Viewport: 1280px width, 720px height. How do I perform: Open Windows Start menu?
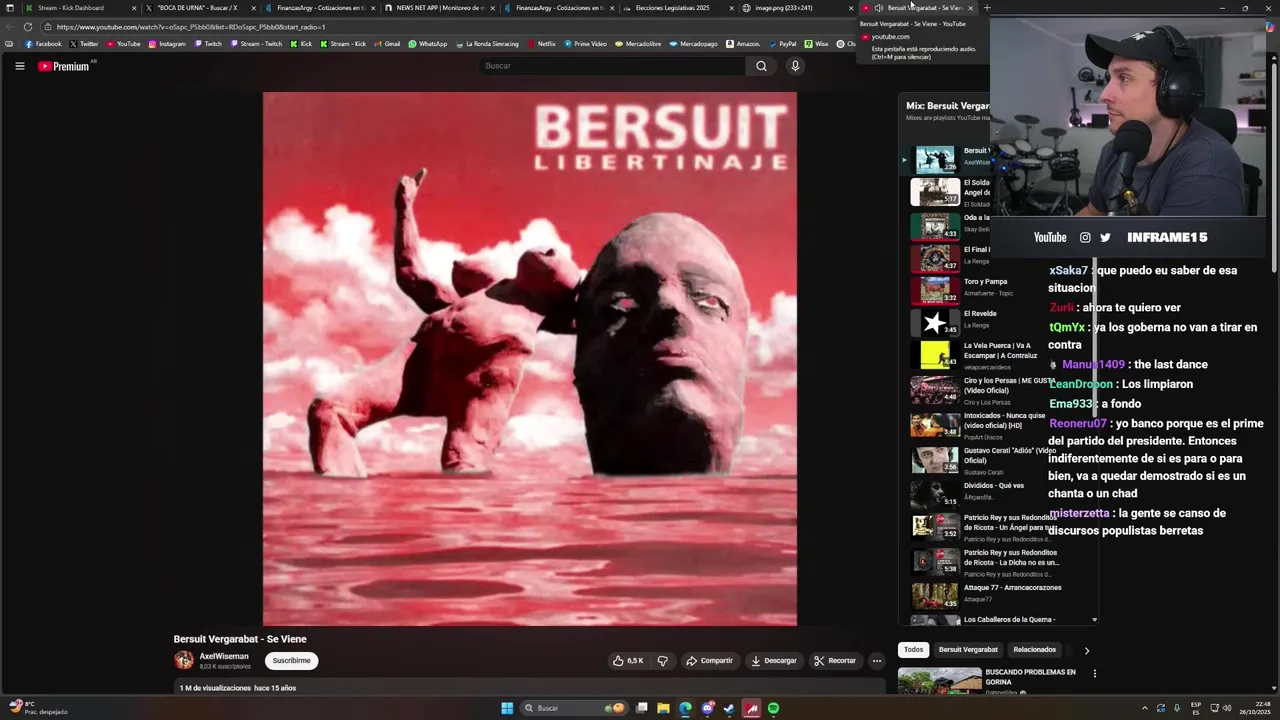pyautogui.click(x=507, y=708)
